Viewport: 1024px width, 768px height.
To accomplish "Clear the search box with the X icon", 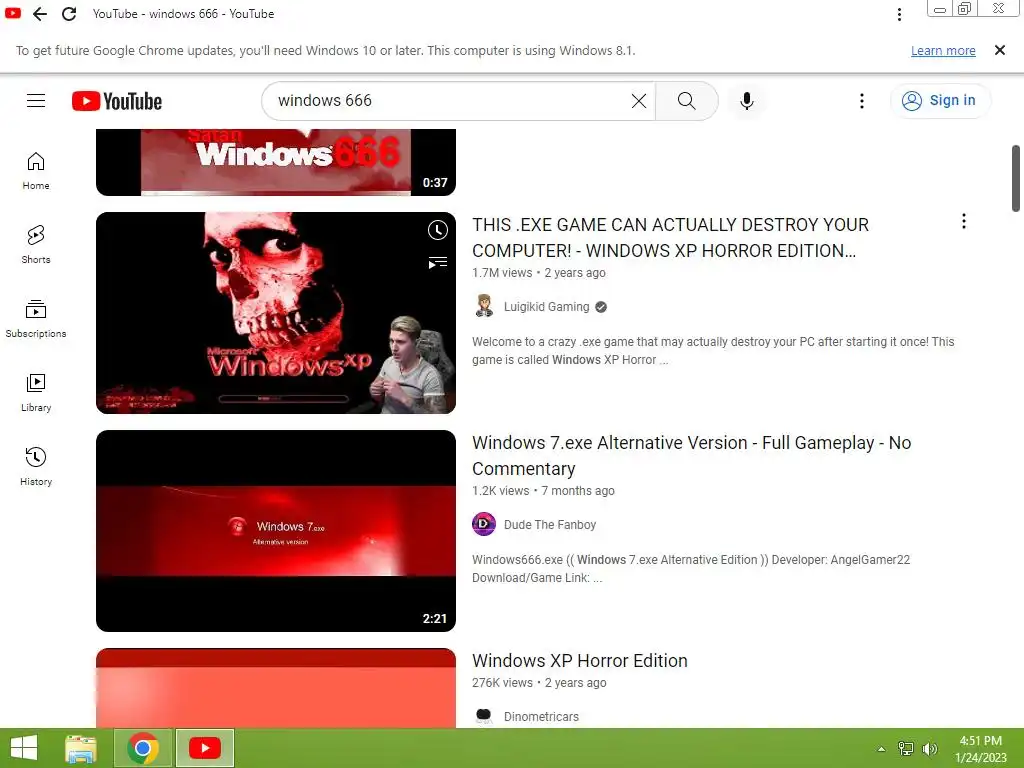I will coord(639,101).
